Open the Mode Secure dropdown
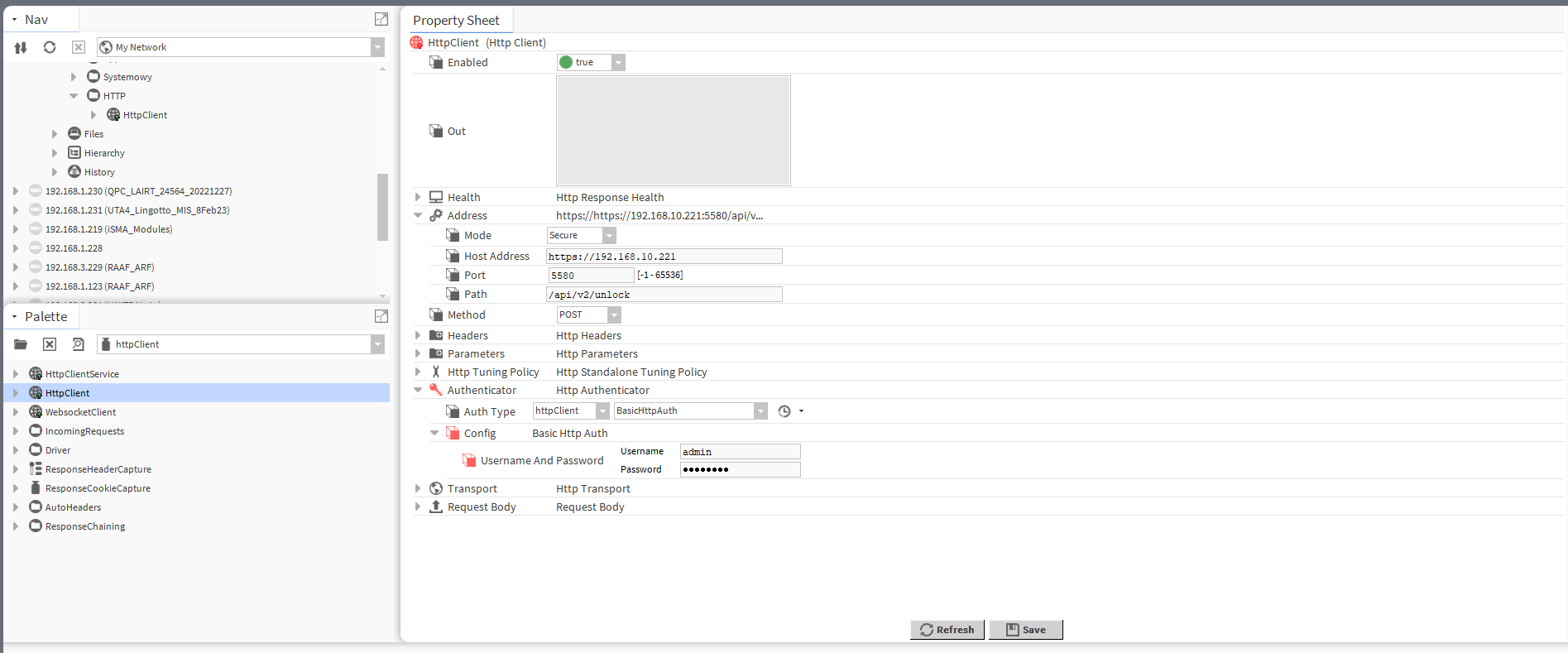The width and height of the screenshot is (1568, 653). pyautogui.click(x=609, y=236)
